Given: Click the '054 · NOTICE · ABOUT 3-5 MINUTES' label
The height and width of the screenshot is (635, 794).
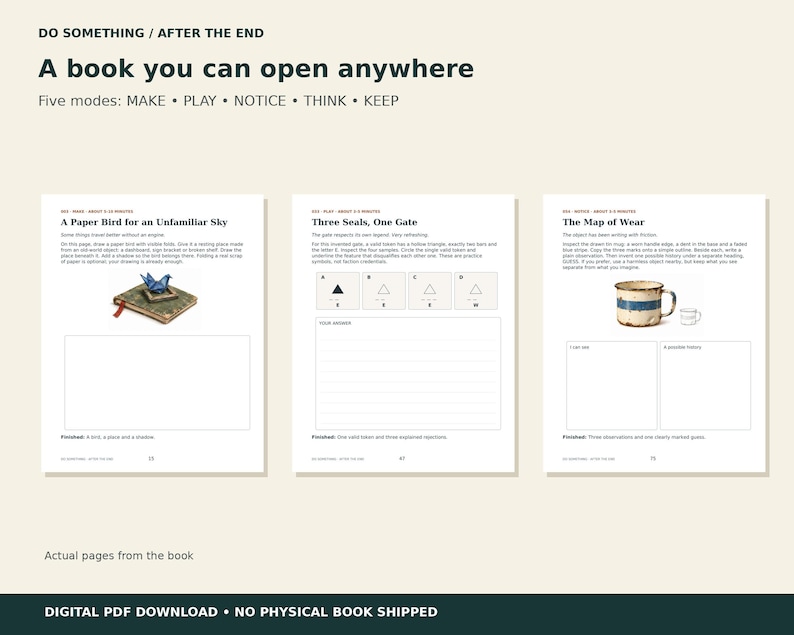Looking at the screenshot, I should pos(599,212).
